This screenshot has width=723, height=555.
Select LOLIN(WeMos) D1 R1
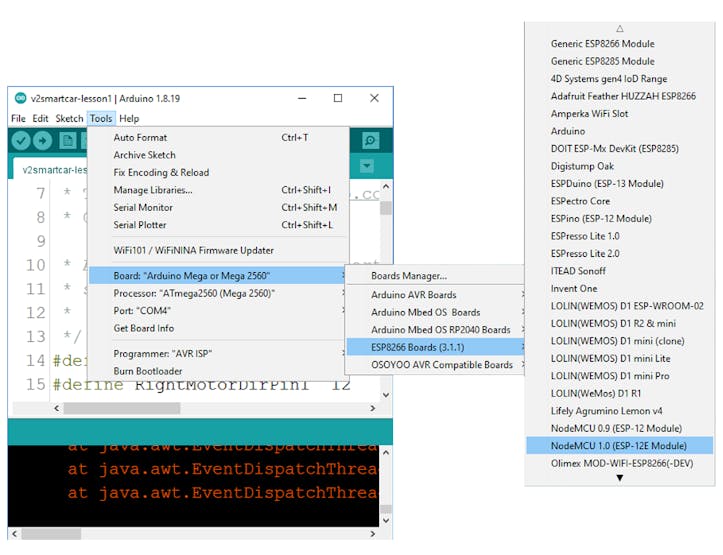click(620, 394)
